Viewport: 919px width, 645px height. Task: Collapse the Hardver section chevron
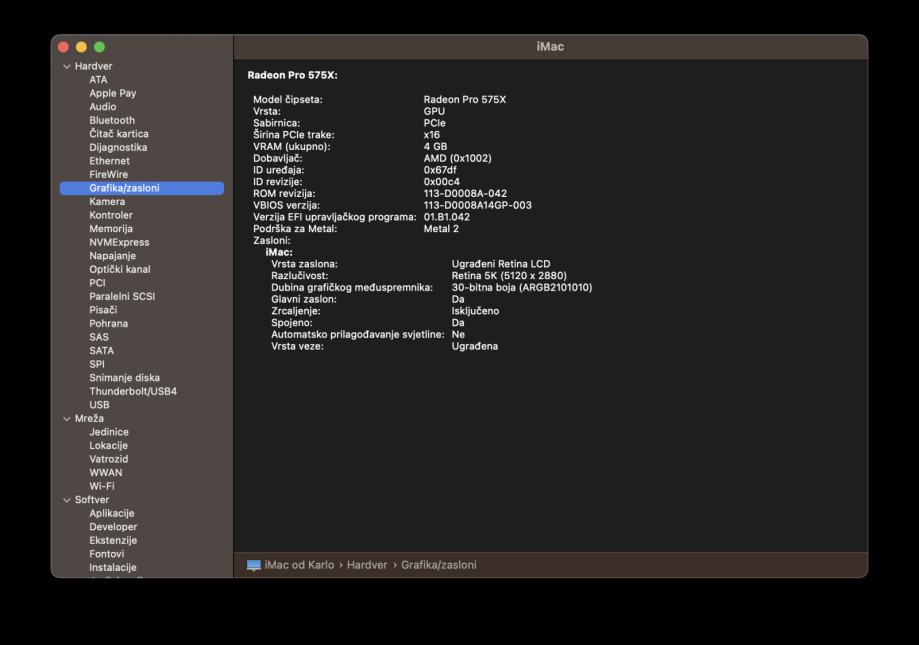coord(67,67)
